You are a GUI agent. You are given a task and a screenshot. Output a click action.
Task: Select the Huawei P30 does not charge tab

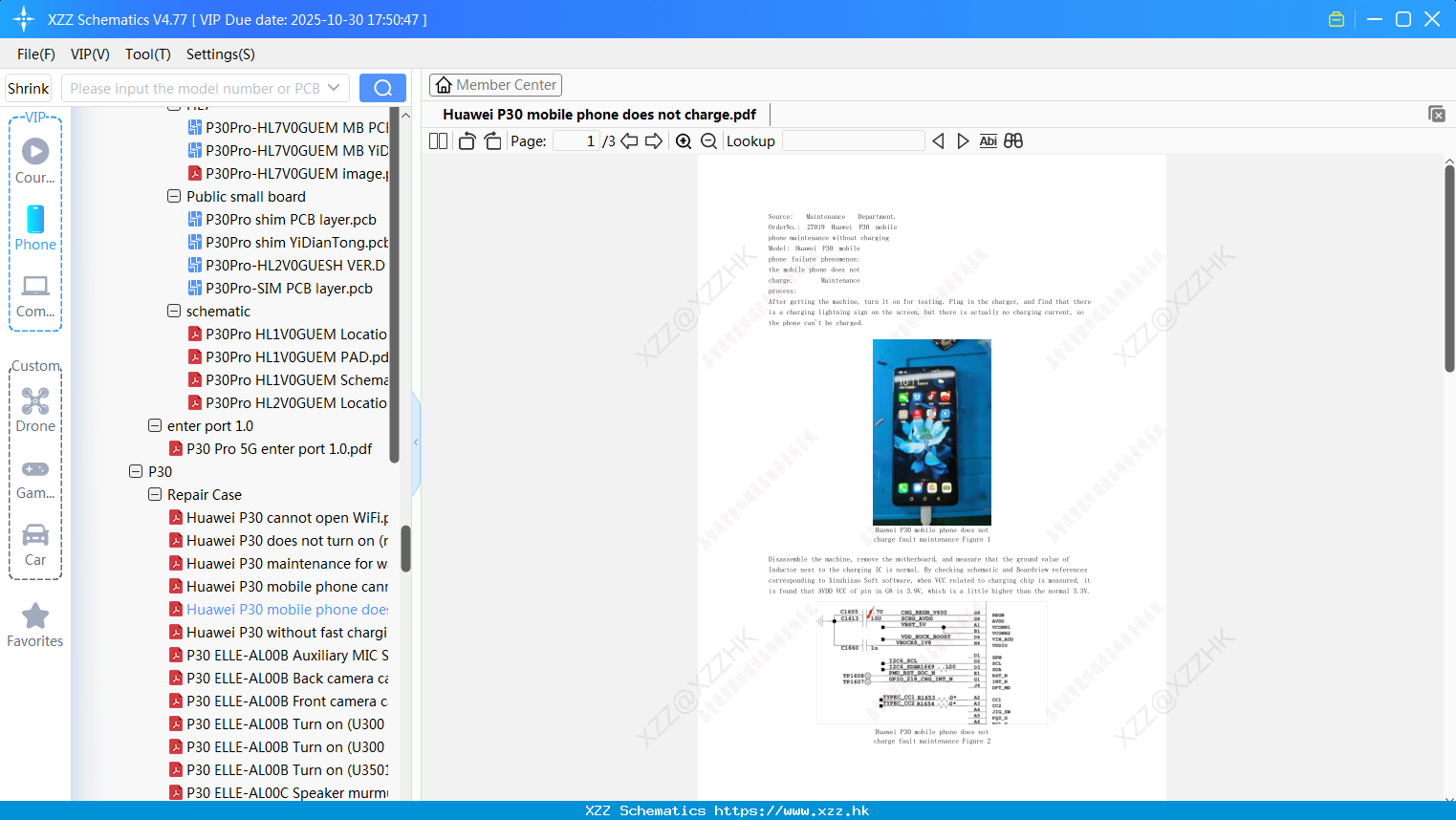coord(599,115)
